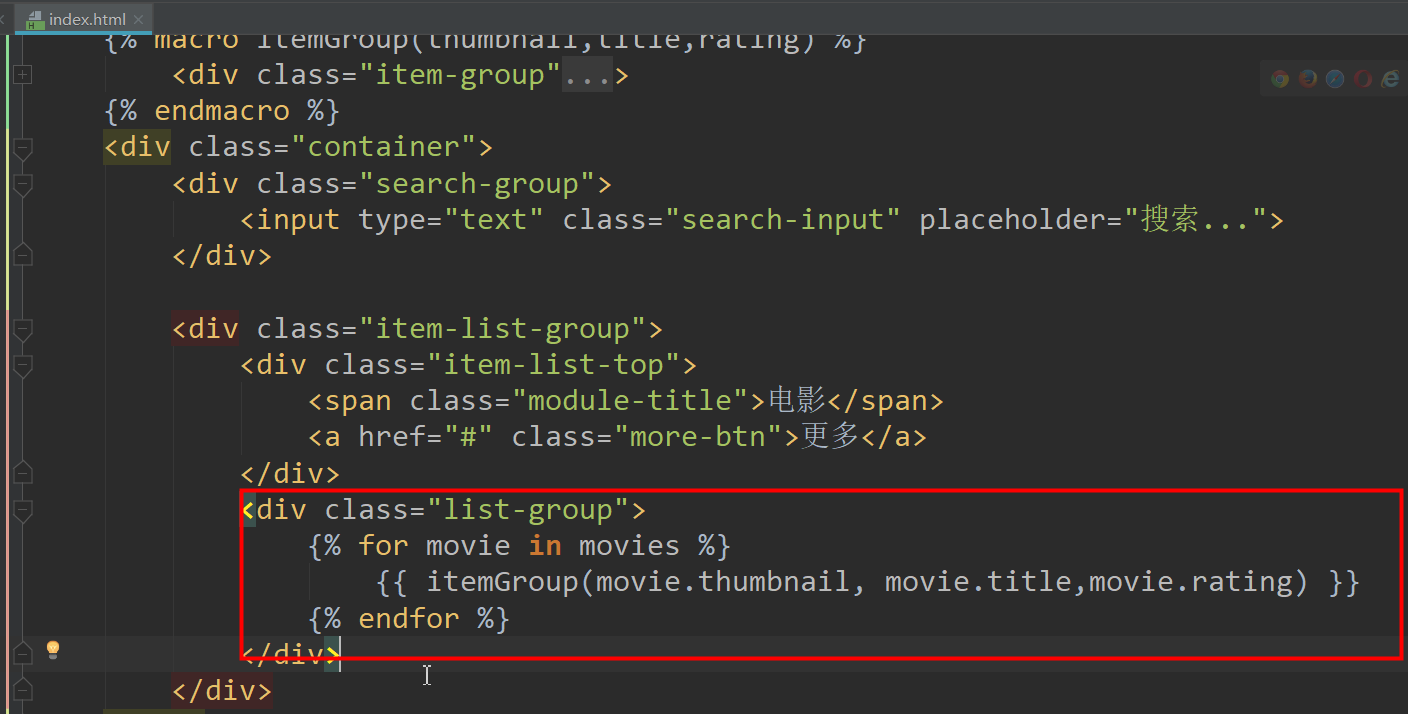
Task: Click the span text 电影
Action: tap(796, 401)
